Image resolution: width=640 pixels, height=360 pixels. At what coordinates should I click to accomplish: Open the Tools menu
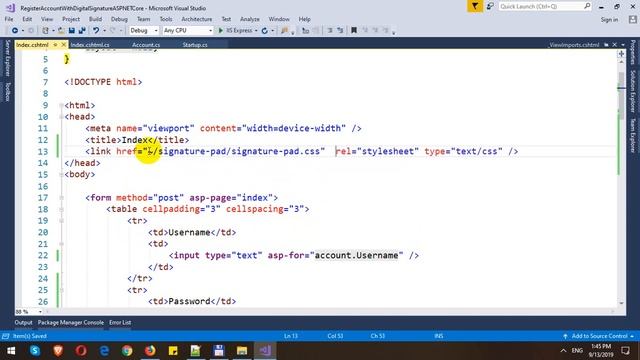point(166,19)
